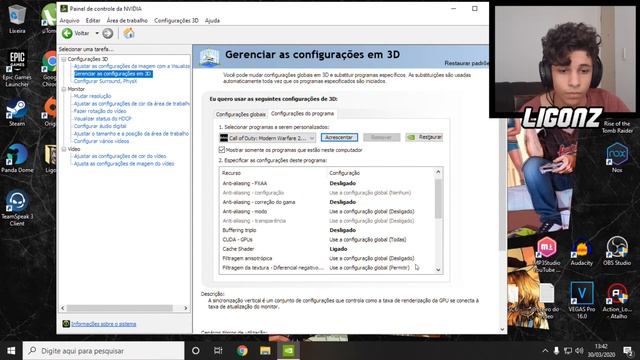The width and height of the screenshot is (640, 360).
Task: Open the Editar menu
Action: [93, 20]
